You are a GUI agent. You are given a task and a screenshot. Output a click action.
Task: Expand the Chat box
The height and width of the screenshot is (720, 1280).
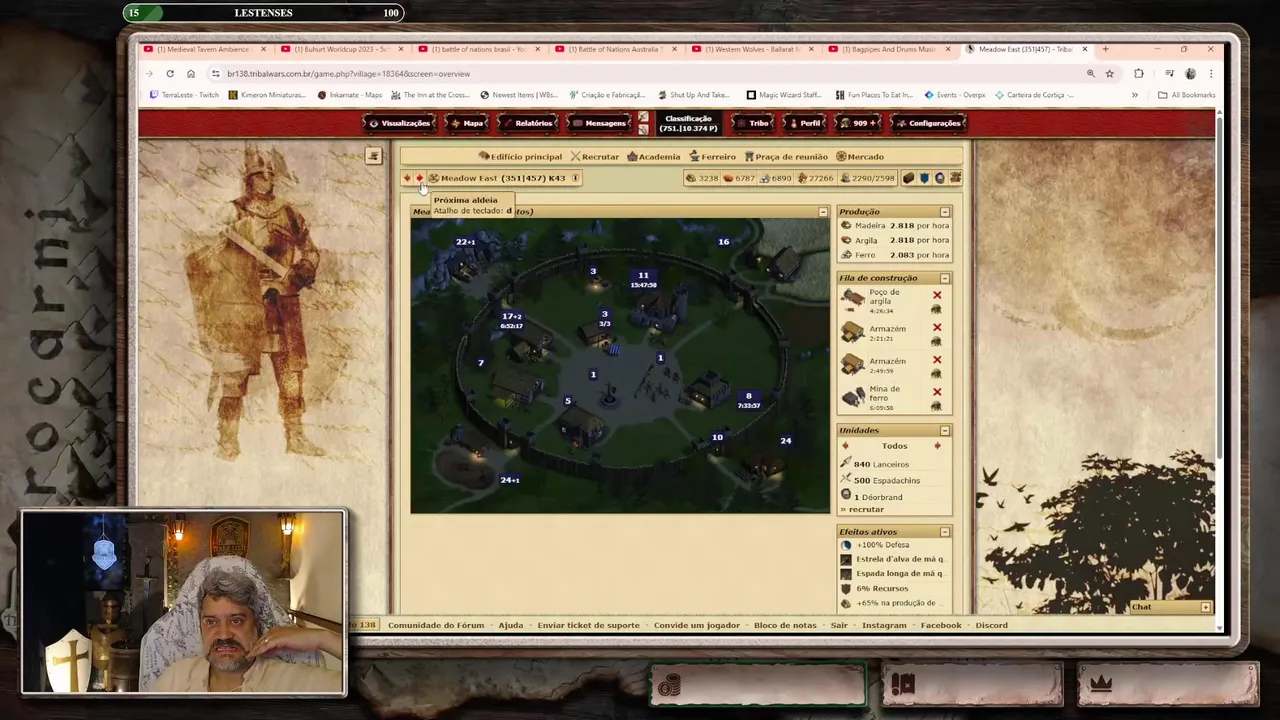coord(1205,607)
